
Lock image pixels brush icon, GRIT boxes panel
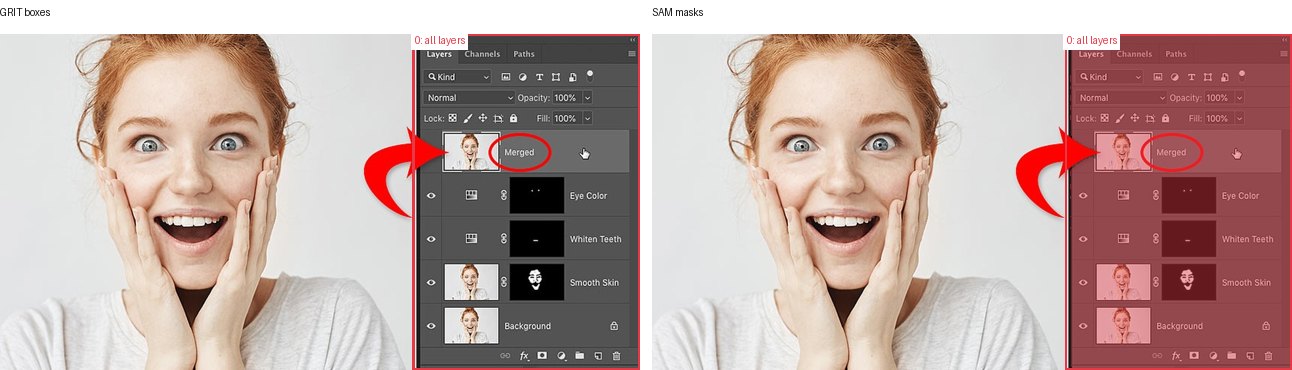[x=468, y=118]
